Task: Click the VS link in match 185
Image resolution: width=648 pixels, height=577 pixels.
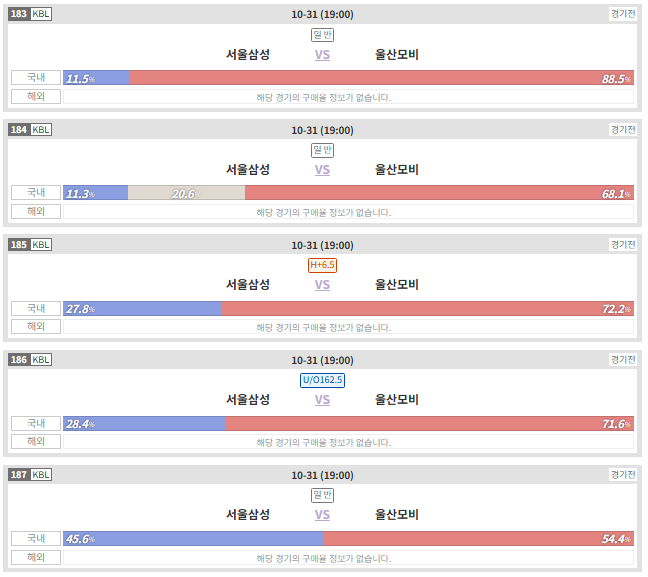Action: 322,285
